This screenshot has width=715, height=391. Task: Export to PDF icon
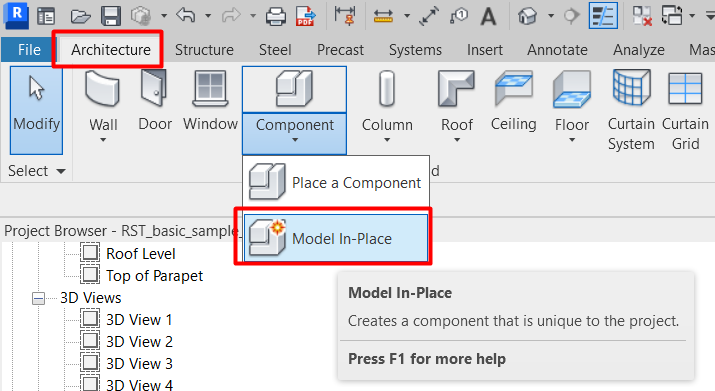click(x=306, y=16)
